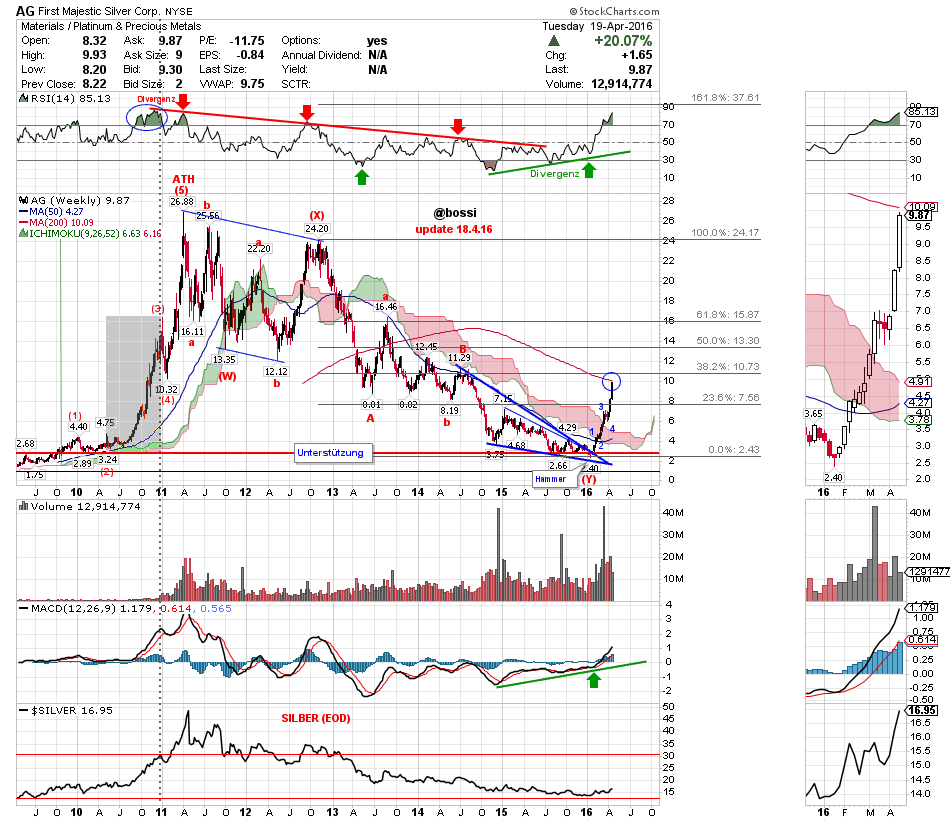Screen dimensions: 950x821
Task: Click the "$SILVER 16.95" panel label
Action: [66, 710]
